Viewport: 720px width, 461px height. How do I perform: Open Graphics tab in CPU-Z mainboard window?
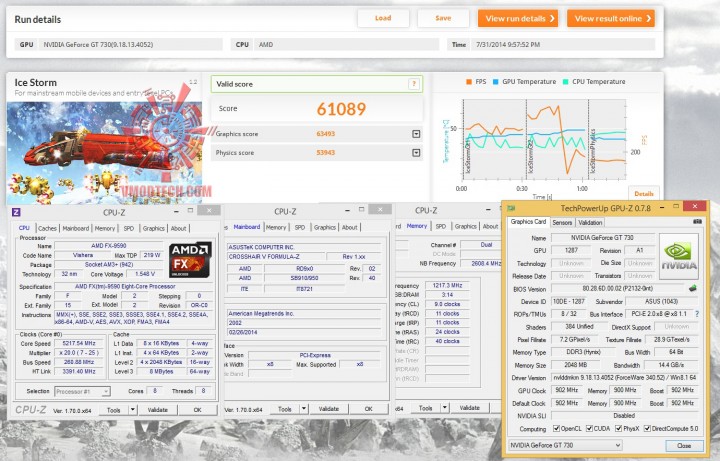325,227
